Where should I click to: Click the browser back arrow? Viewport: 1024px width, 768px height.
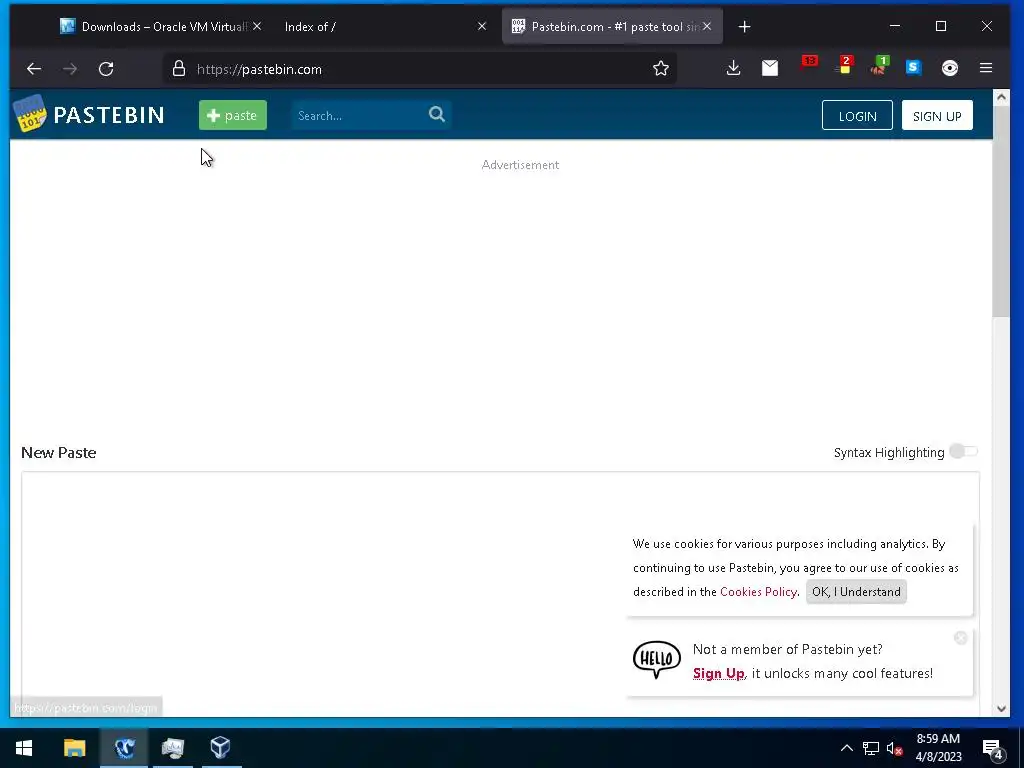[x=34, y=69]
